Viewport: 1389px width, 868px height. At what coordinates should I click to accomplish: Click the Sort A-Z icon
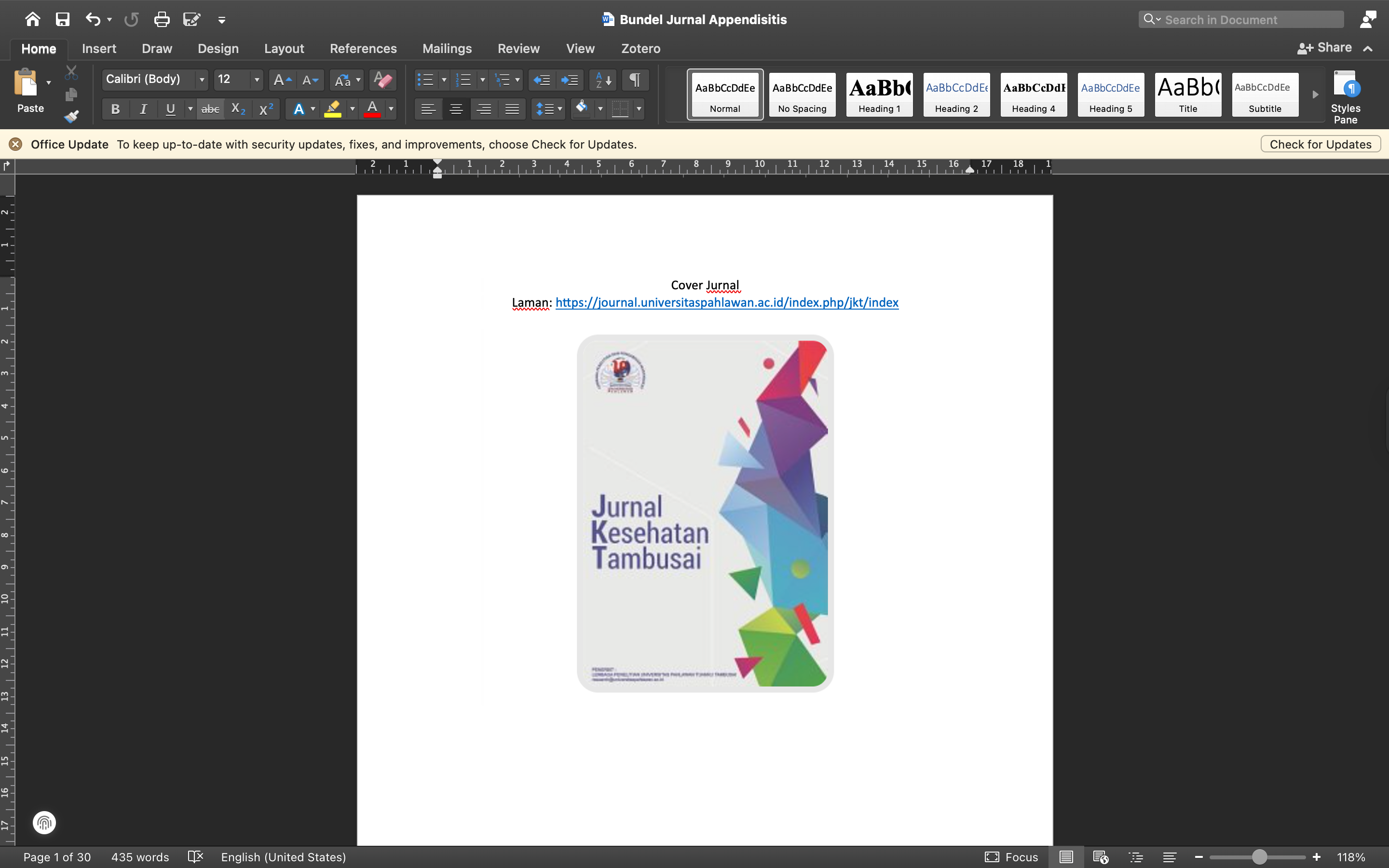pyautogui.click(x=603, y=80)
